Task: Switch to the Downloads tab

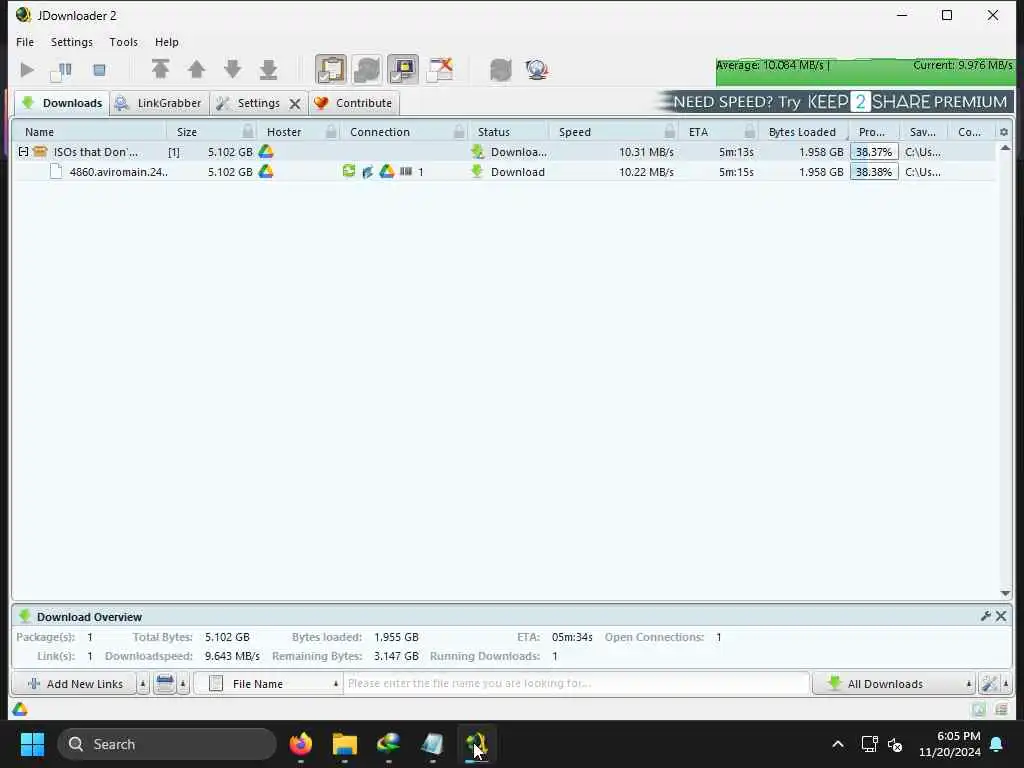Action: click(62, 103)
